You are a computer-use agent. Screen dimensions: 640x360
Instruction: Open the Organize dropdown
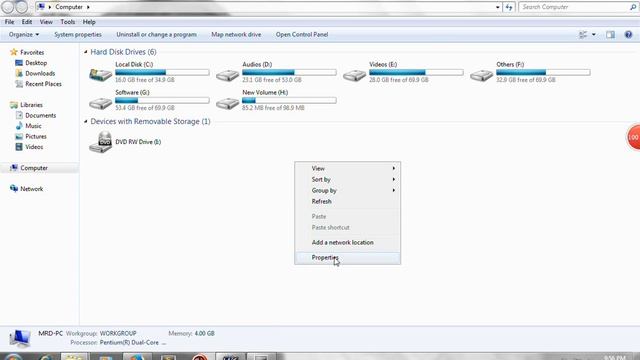24,35
